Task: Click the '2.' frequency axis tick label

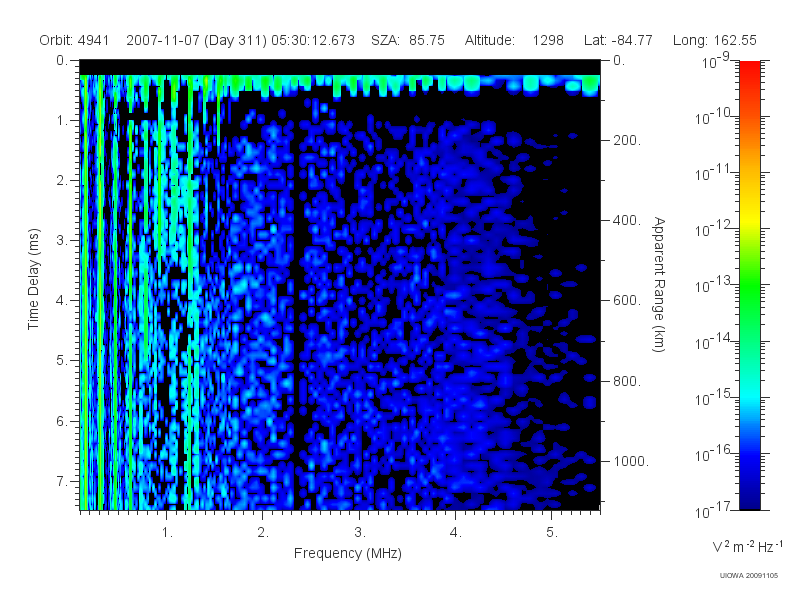Action: (x=263, y=533)
